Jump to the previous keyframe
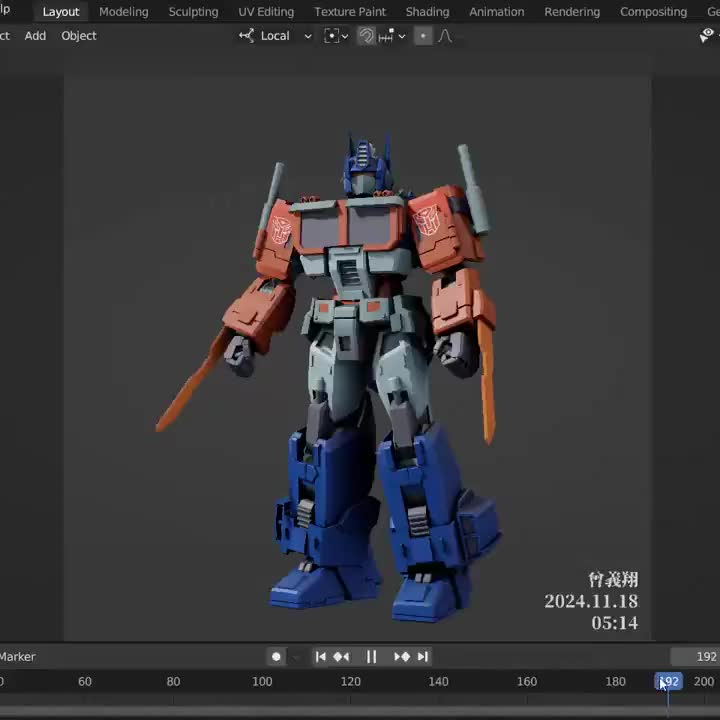 click(x=341, y=657)
